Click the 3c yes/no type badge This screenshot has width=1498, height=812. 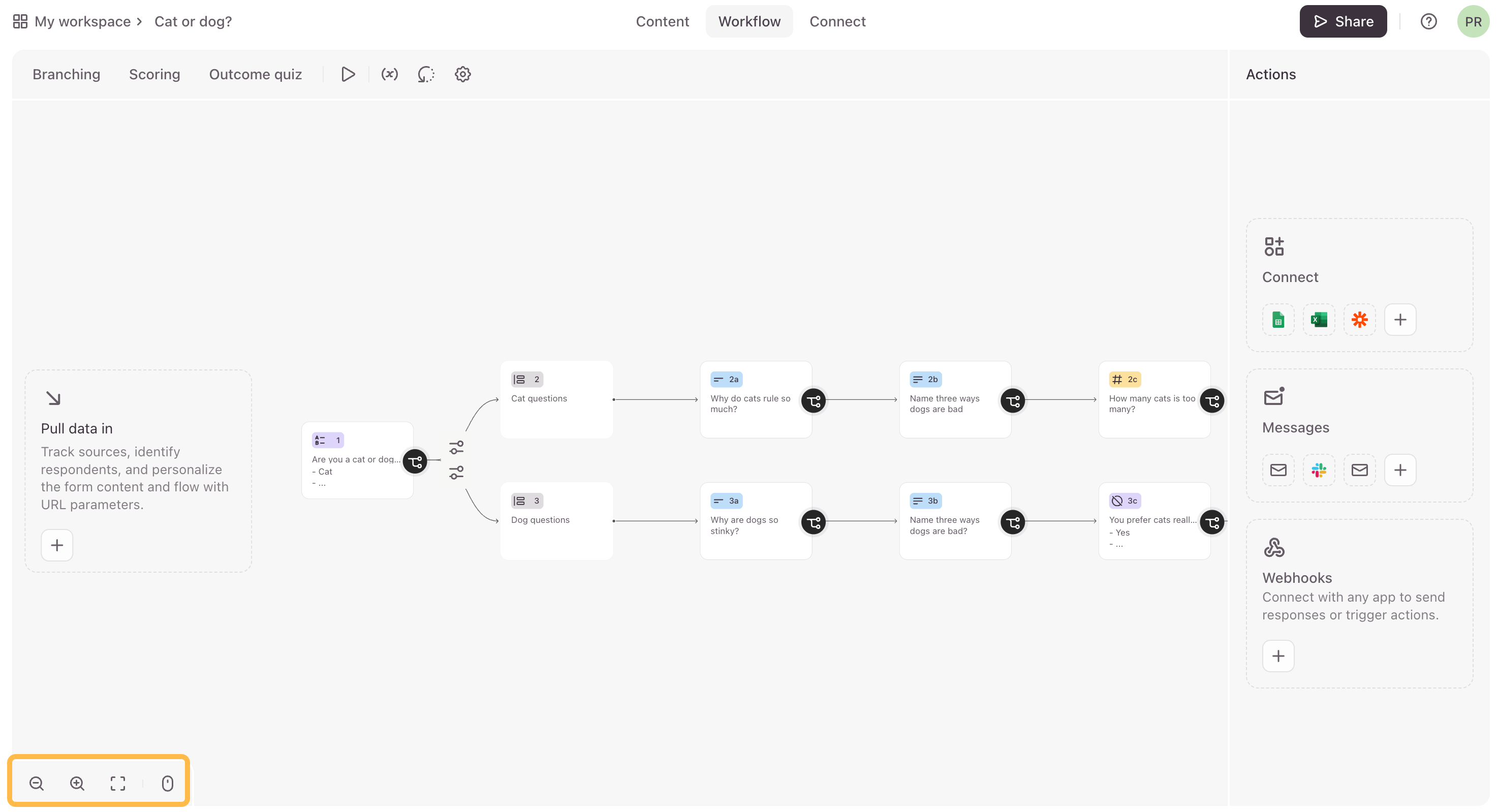coord(1125,501)
